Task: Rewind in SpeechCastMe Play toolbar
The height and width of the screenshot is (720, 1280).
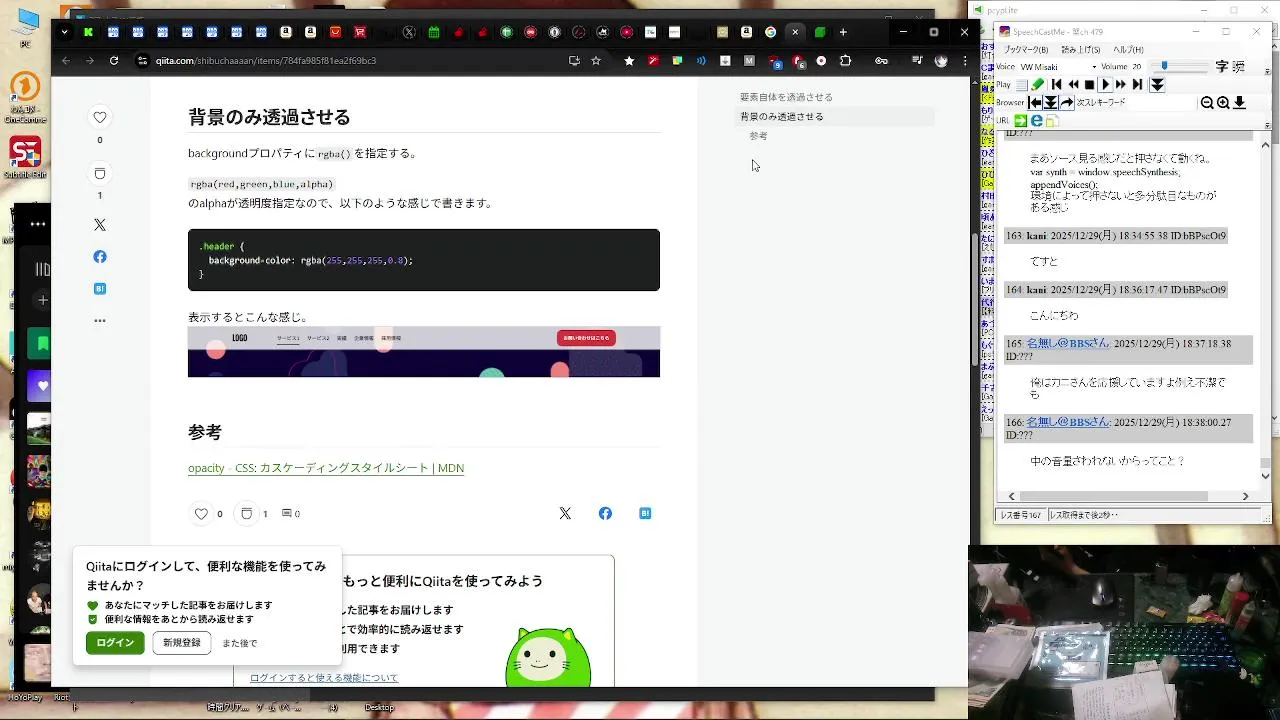Action: [1074, 84]
